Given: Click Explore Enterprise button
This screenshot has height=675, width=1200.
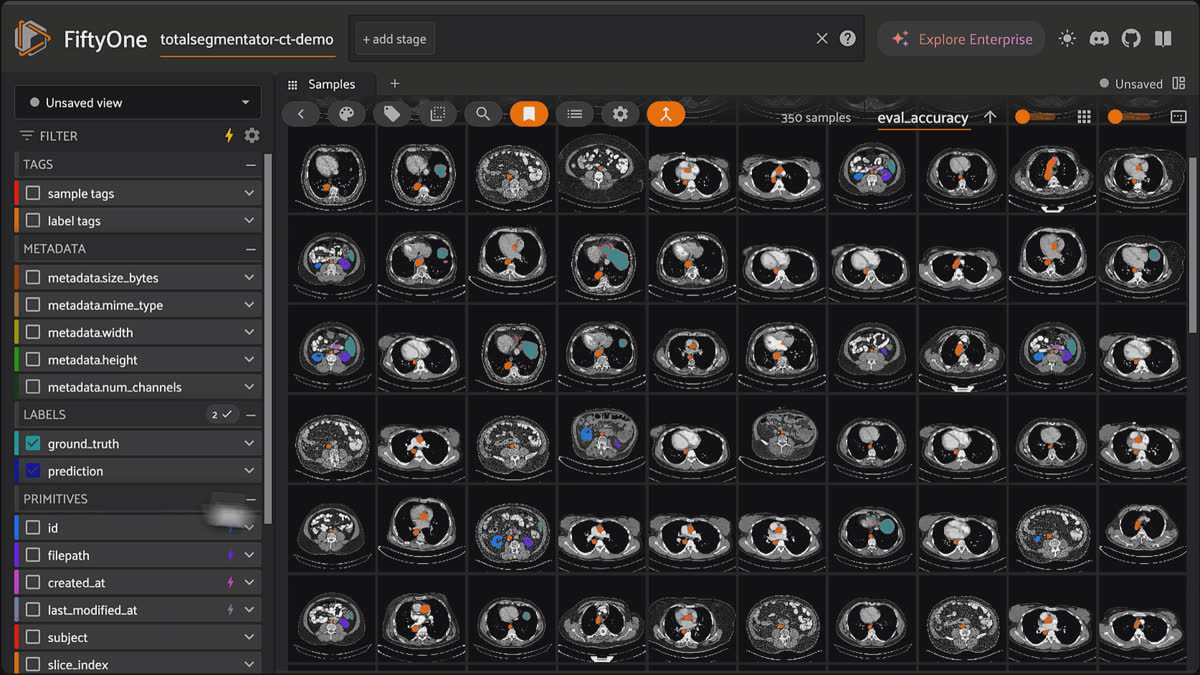Looking at the screenshot, I should click(962, 39).
